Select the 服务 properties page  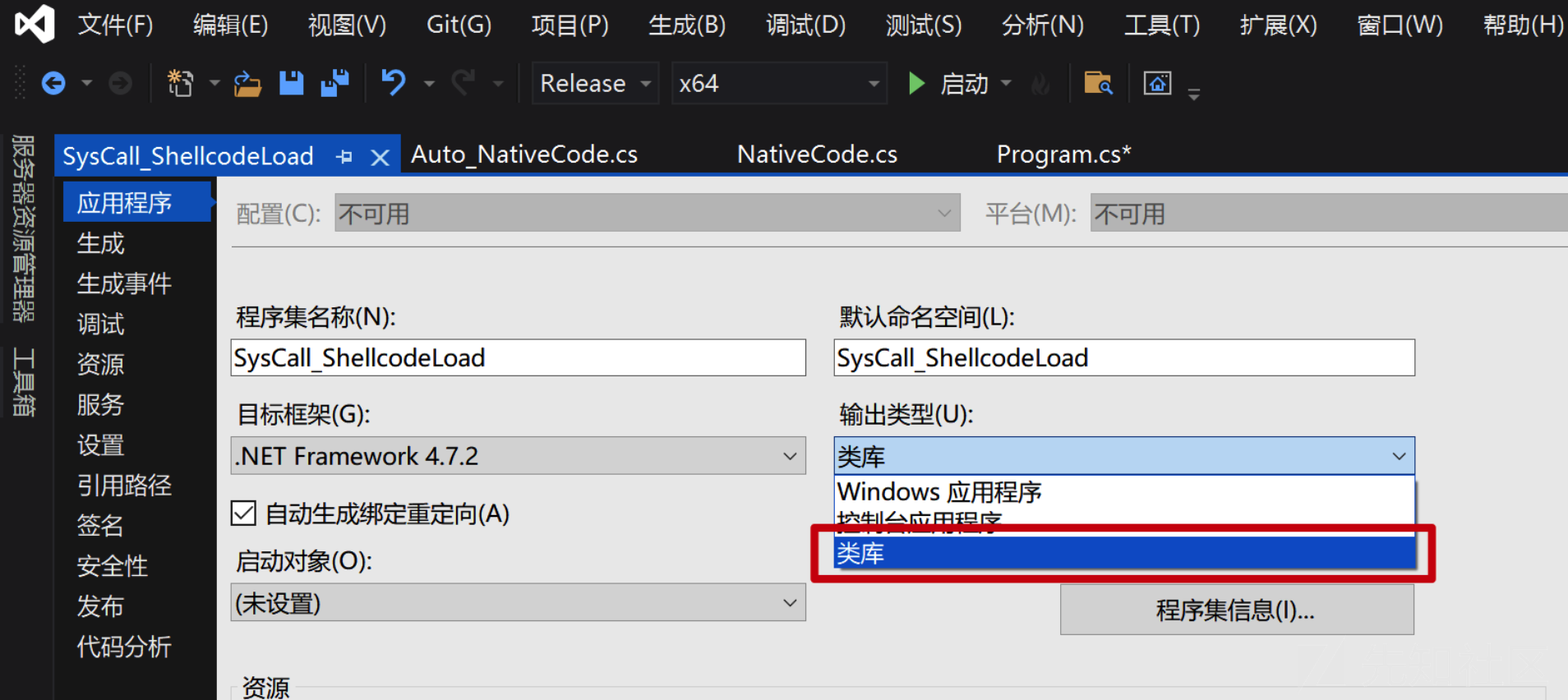pos(100,404)
